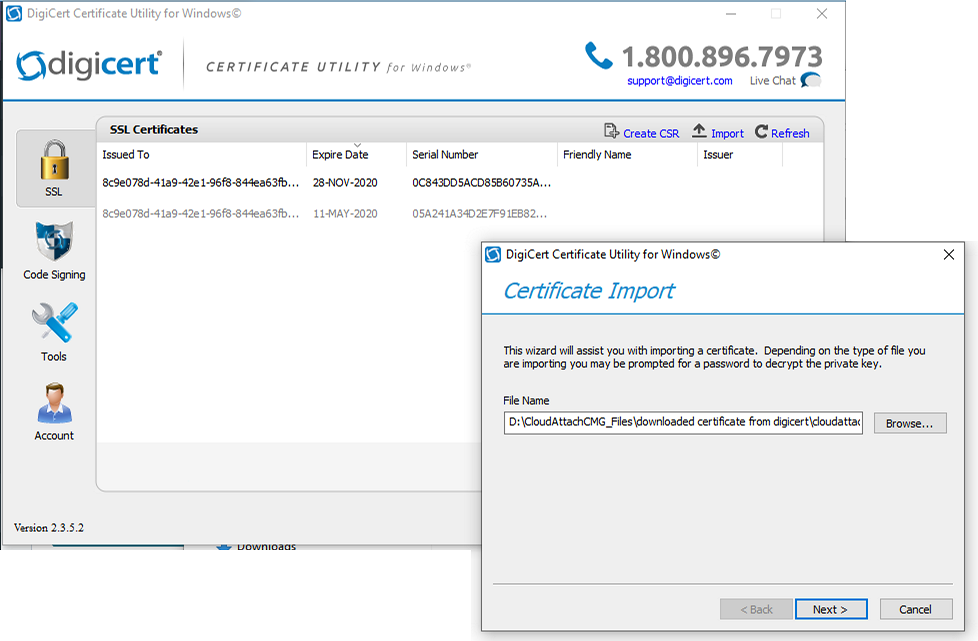Sort by Serial Number column

[481, 155]
